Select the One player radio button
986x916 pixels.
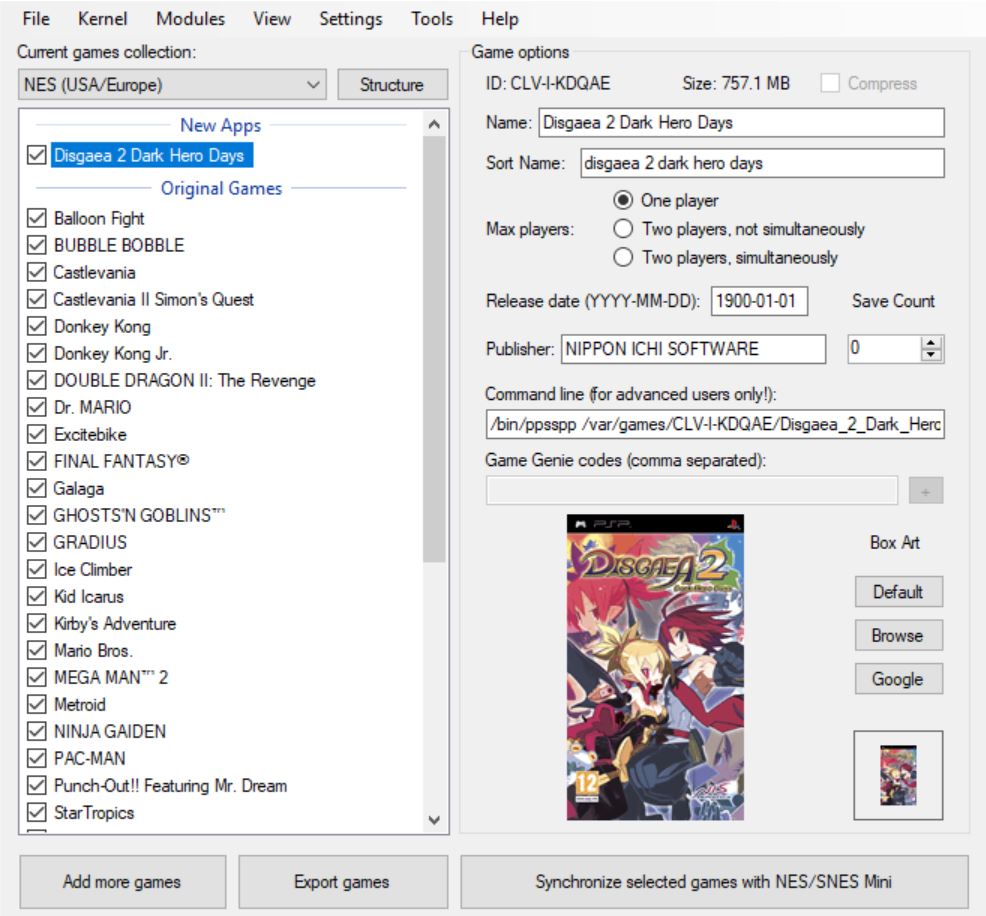click(x=623, y=200)
